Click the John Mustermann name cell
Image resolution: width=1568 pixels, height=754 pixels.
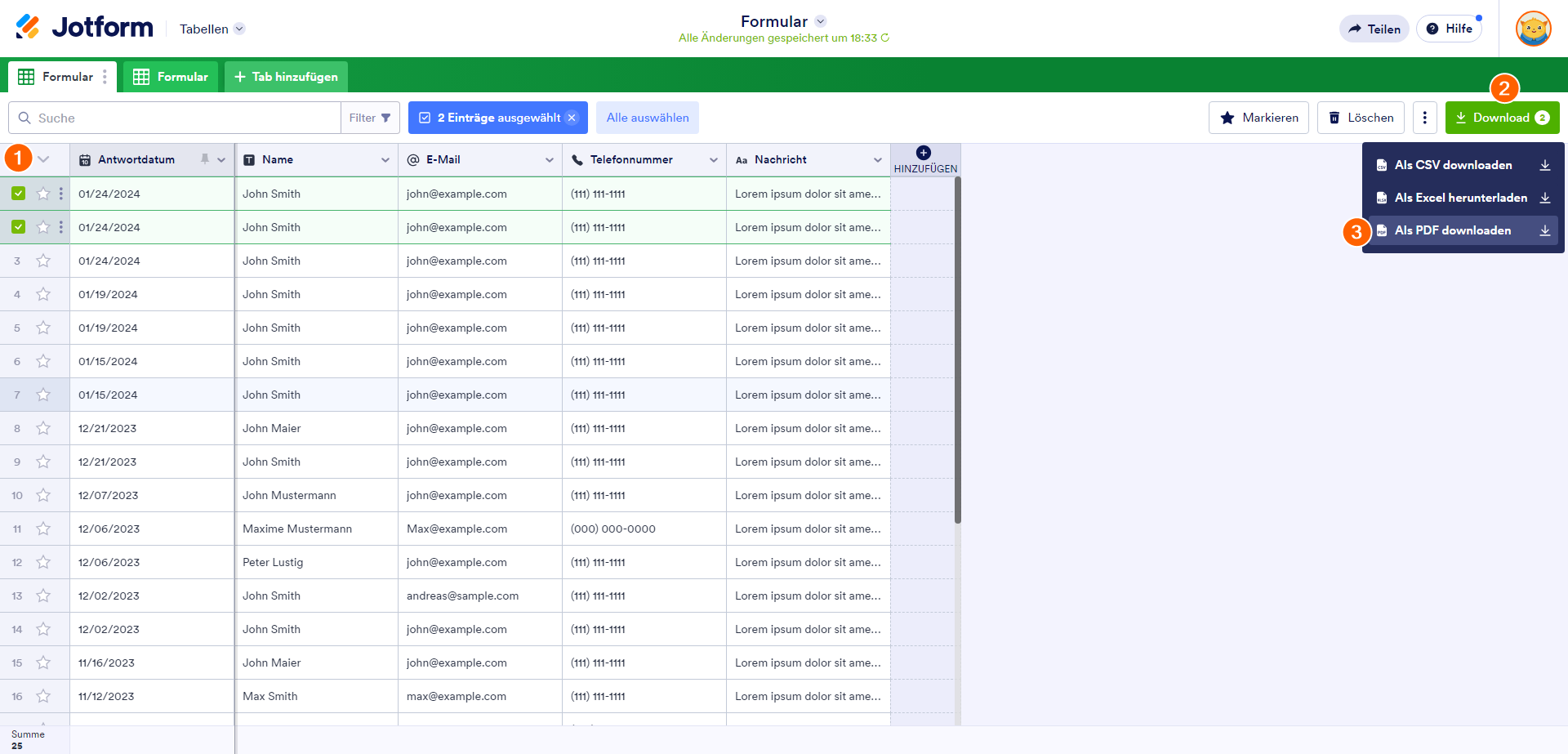[x=317, y=495]
